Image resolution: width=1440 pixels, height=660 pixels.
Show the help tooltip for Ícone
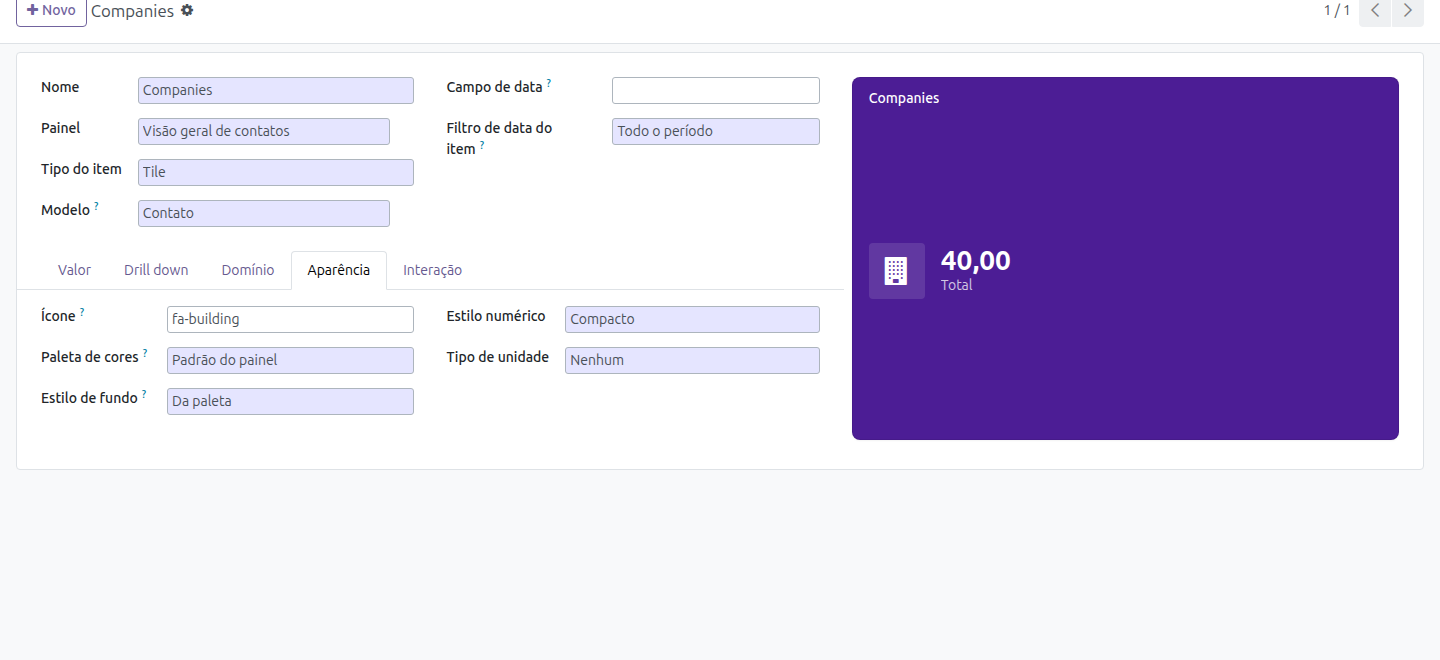coord(82,312)
